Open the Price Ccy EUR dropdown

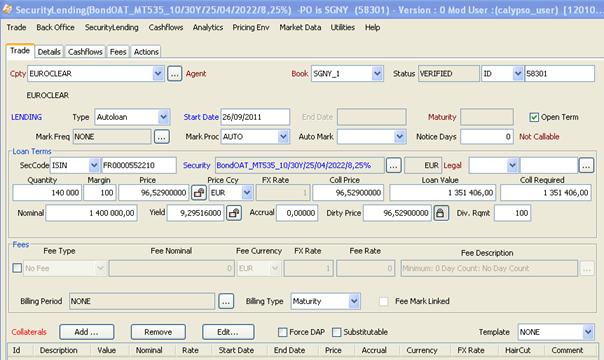coord(247,193)
